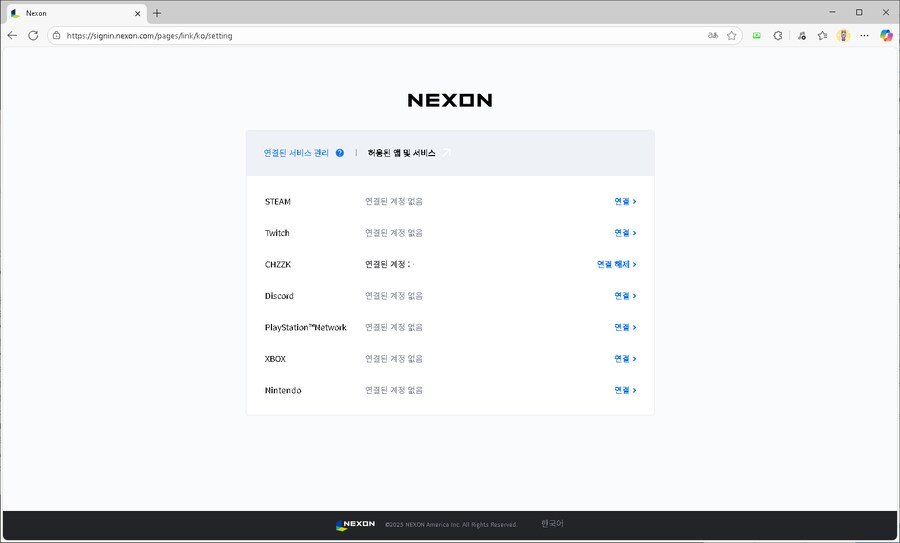Connect the Twitch account

point(625,233)
